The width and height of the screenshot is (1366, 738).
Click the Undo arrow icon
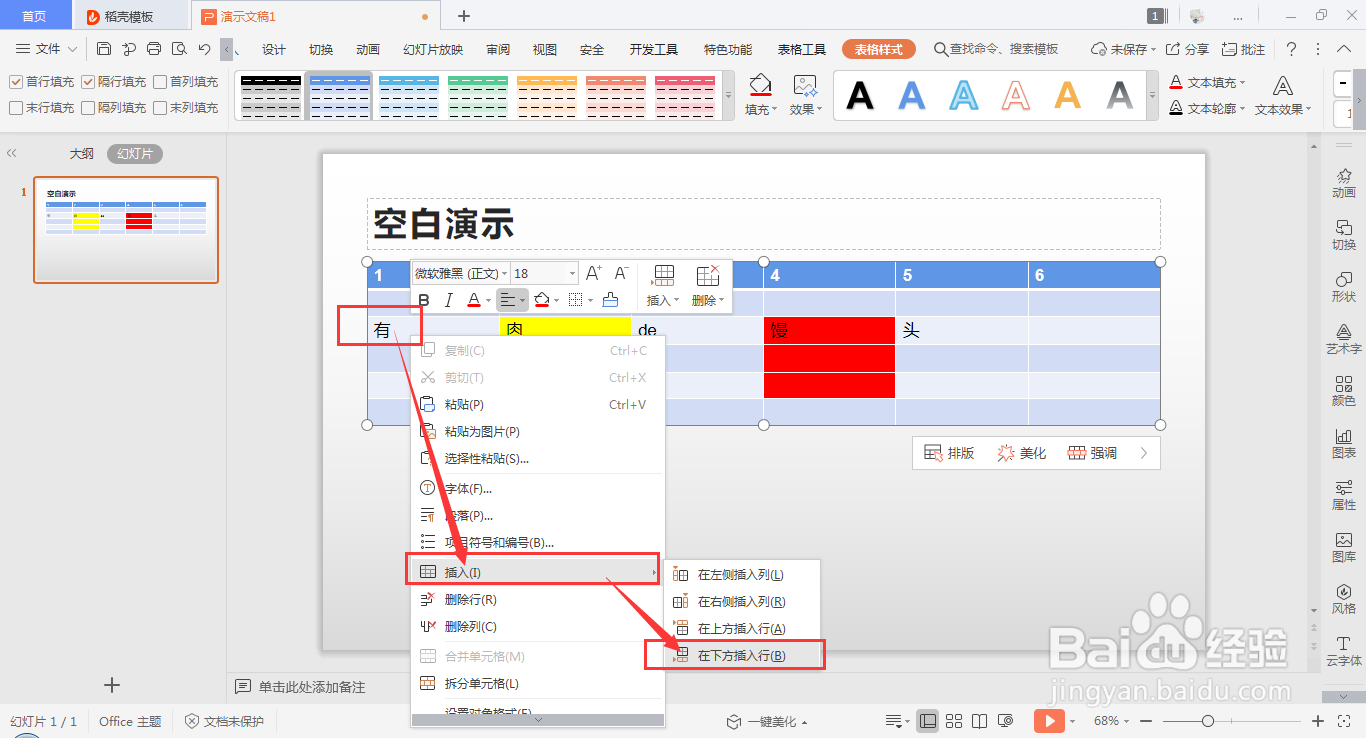coord(205,49)
